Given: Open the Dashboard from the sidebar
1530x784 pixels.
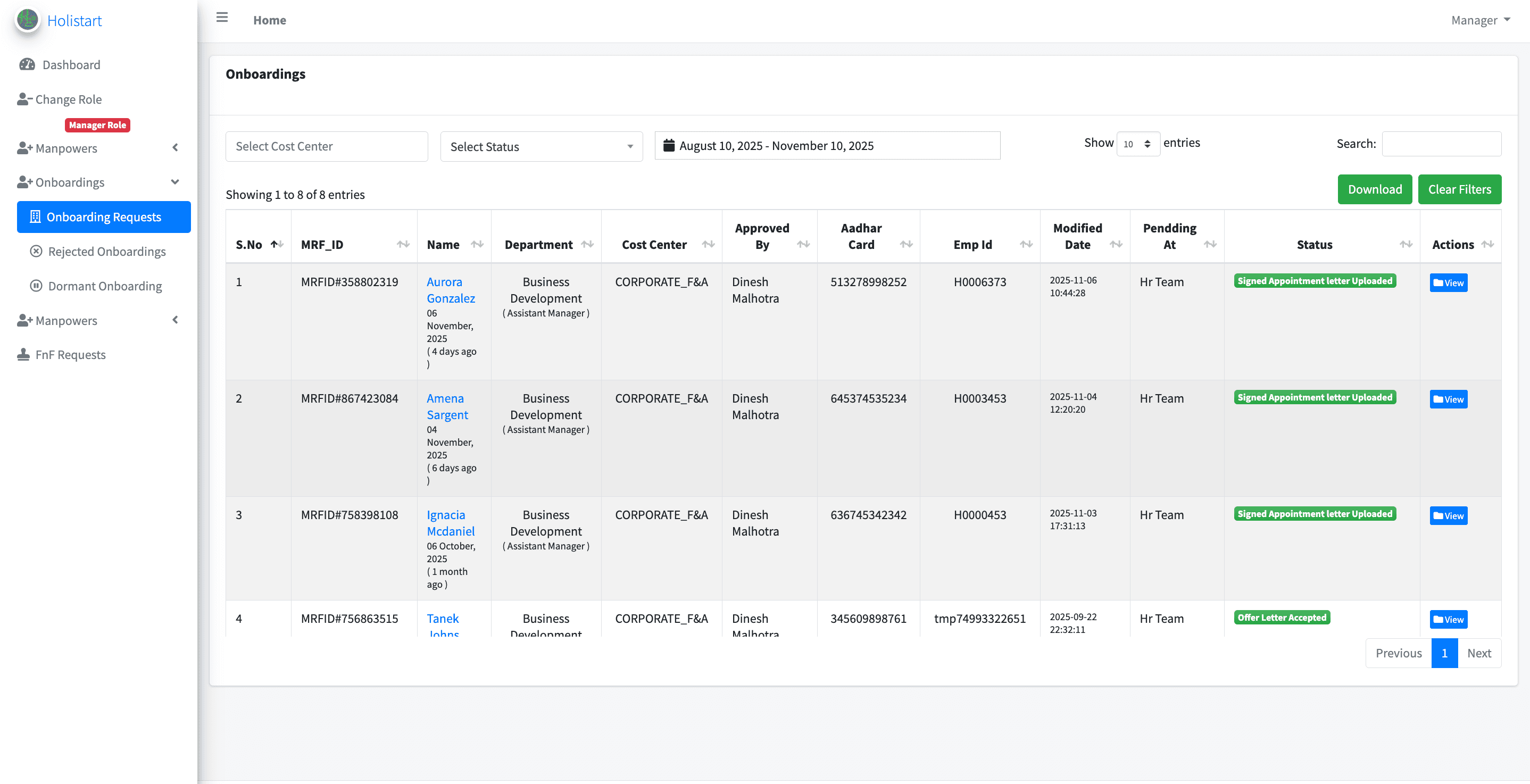Looking at the screenshot, I should point(71,64).
